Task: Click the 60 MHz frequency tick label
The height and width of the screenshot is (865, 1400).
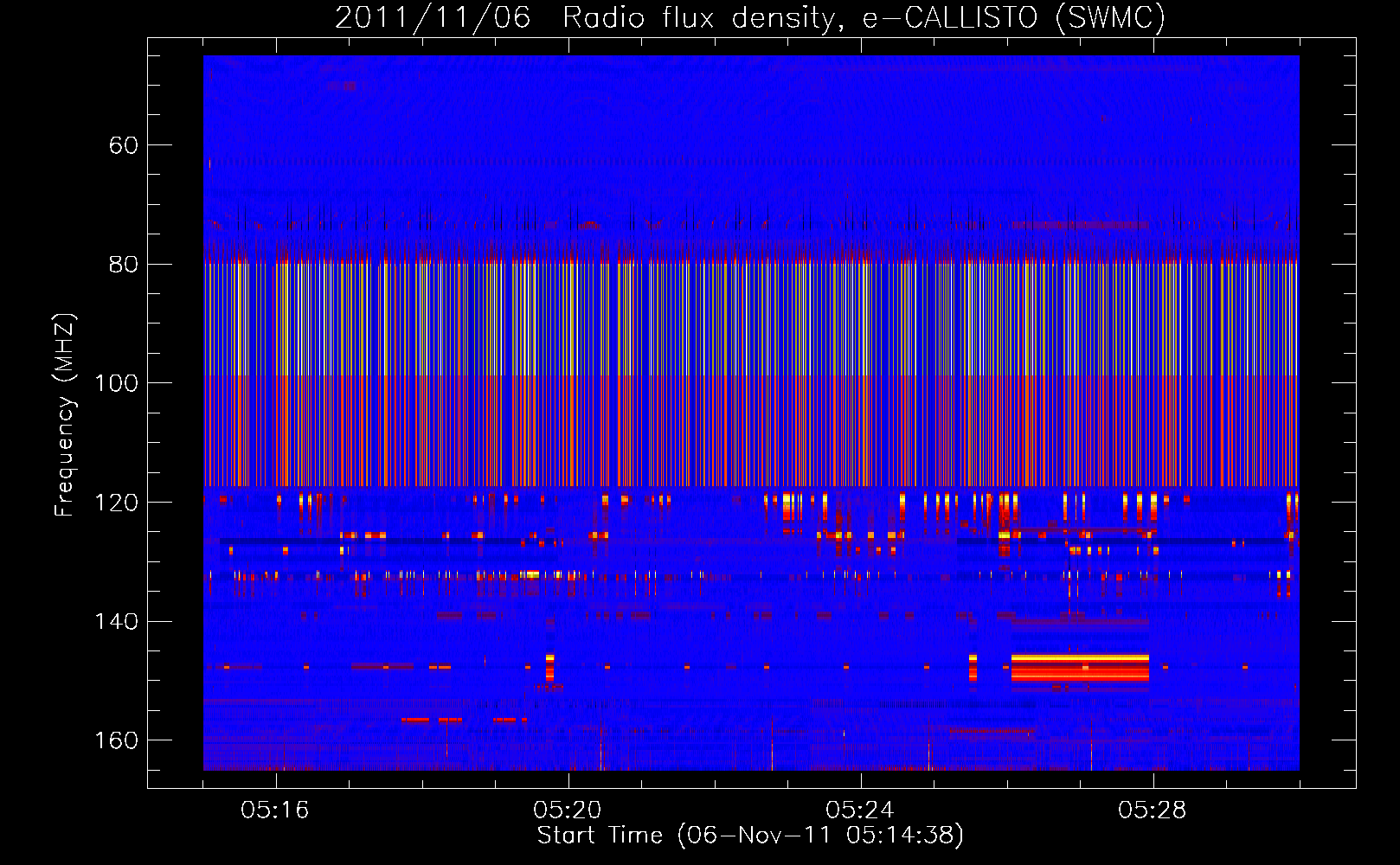Action: click(124, 145)
